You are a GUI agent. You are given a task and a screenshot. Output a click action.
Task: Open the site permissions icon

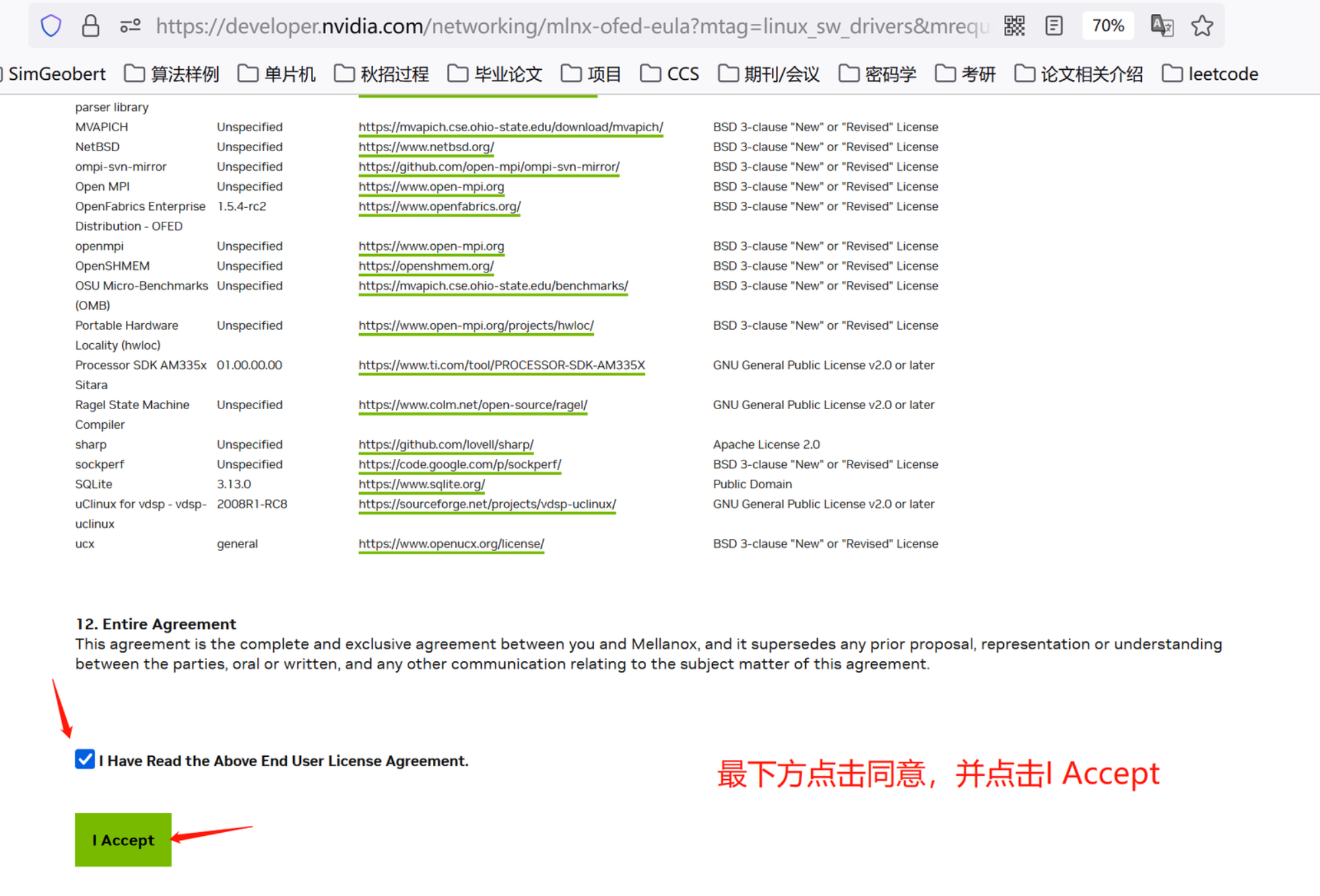[130, 26]
